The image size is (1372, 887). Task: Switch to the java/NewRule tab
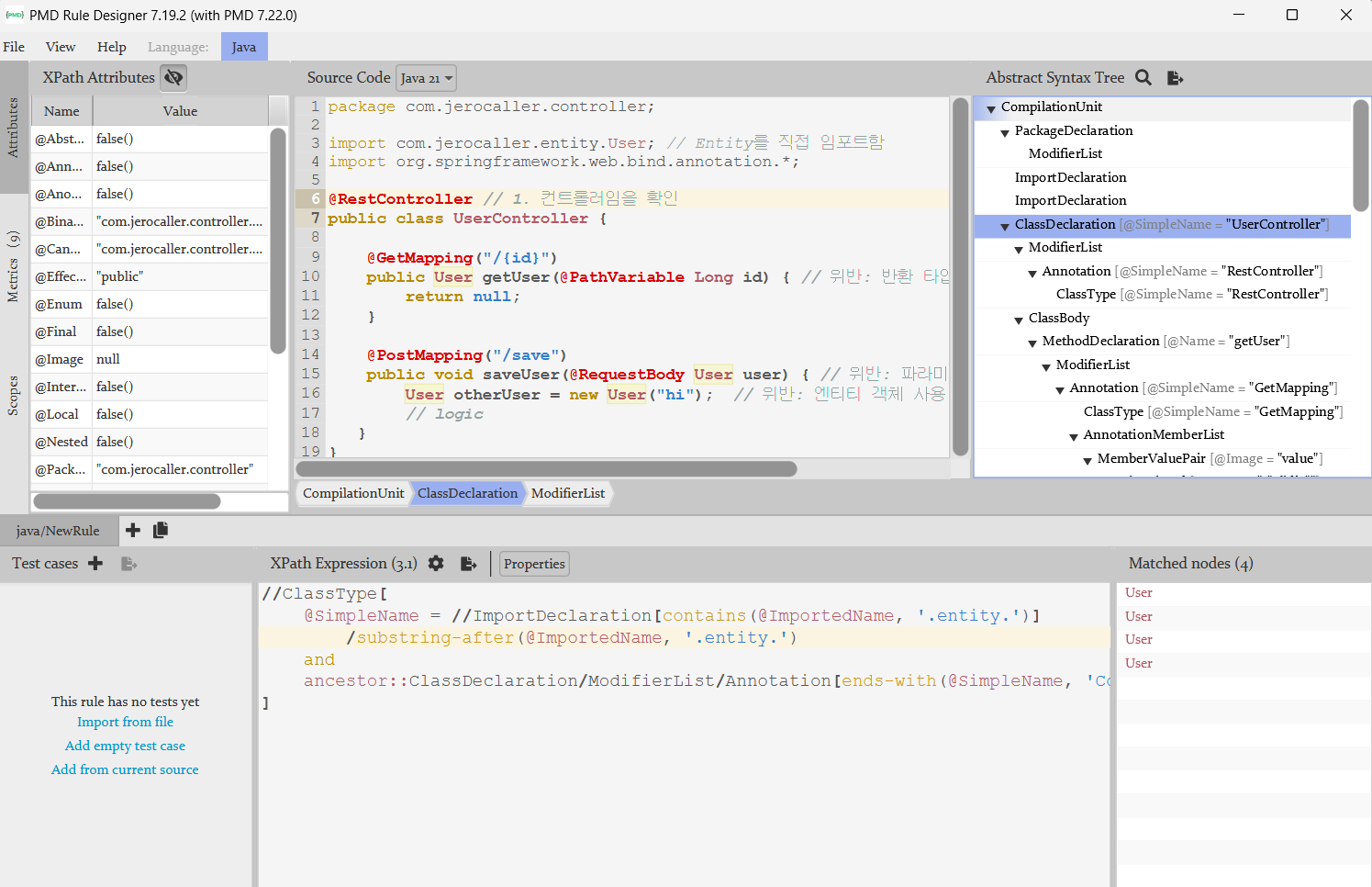[x=58, y=531]
